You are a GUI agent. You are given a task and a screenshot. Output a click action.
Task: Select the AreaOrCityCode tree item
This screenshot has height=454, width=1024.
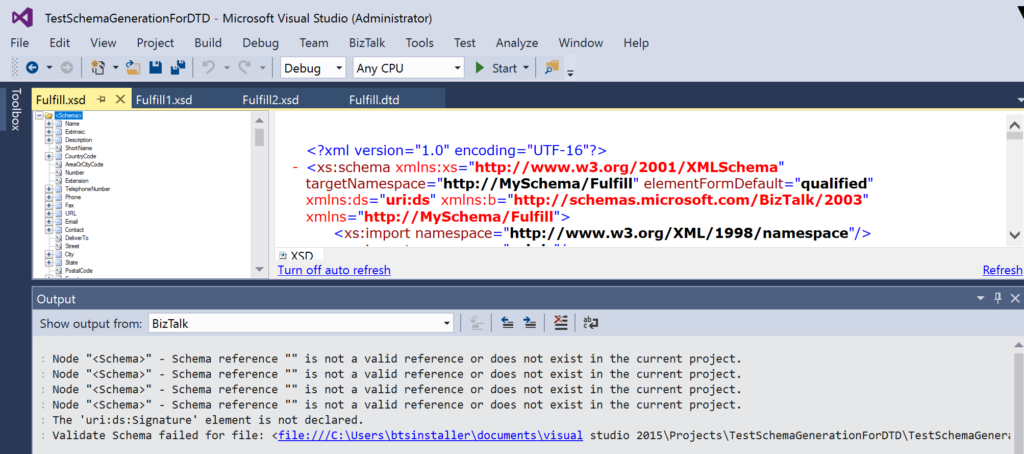click(x=84, y=165)
